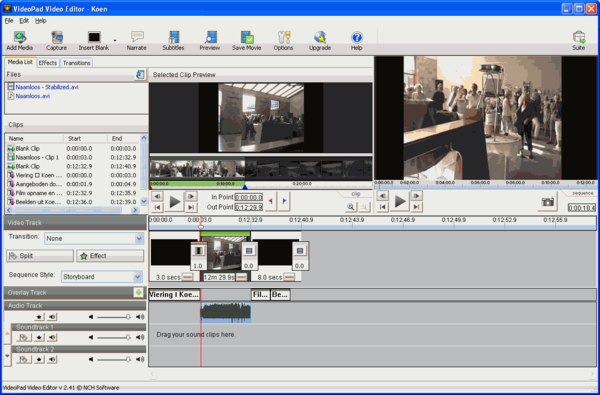Image resolution: width=600 pixels, height=395 pixels.
Task: Play the selected clip preview
Action: (x=174, y=202)
